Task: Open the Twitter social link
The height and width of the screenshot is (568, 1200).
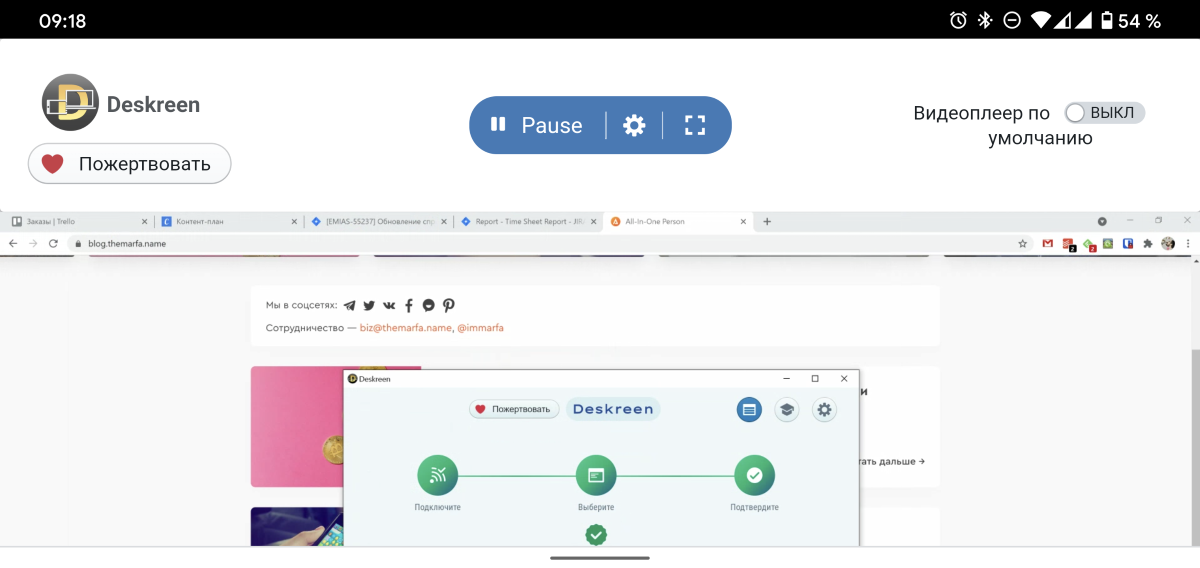Action: 369,306
